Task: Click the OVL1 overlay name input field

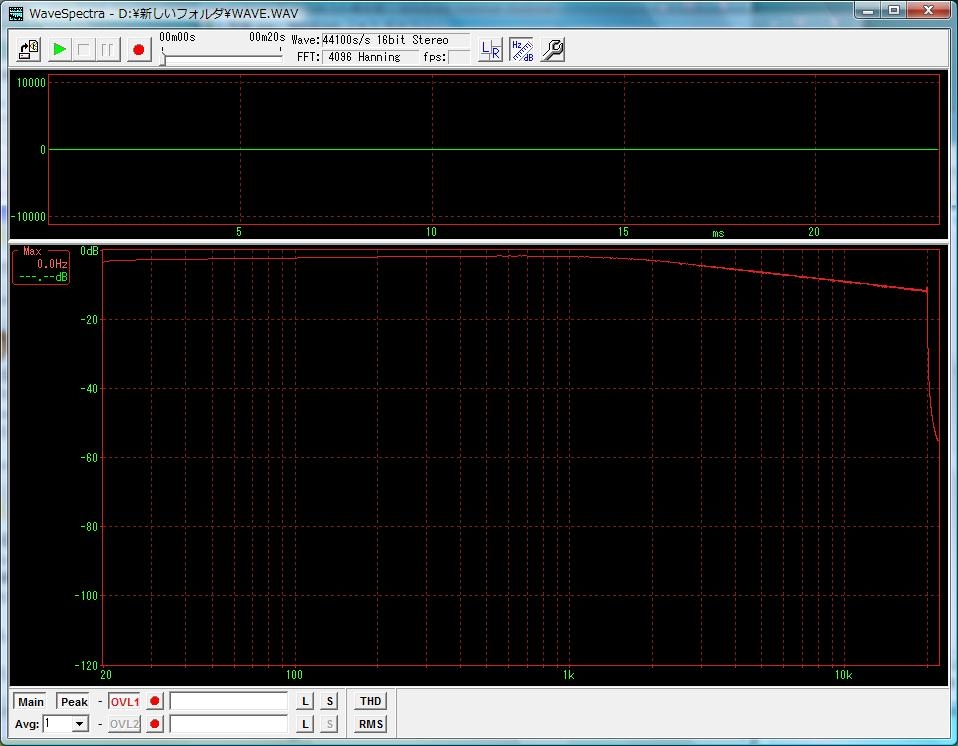Action: click(x=229, y=701)
